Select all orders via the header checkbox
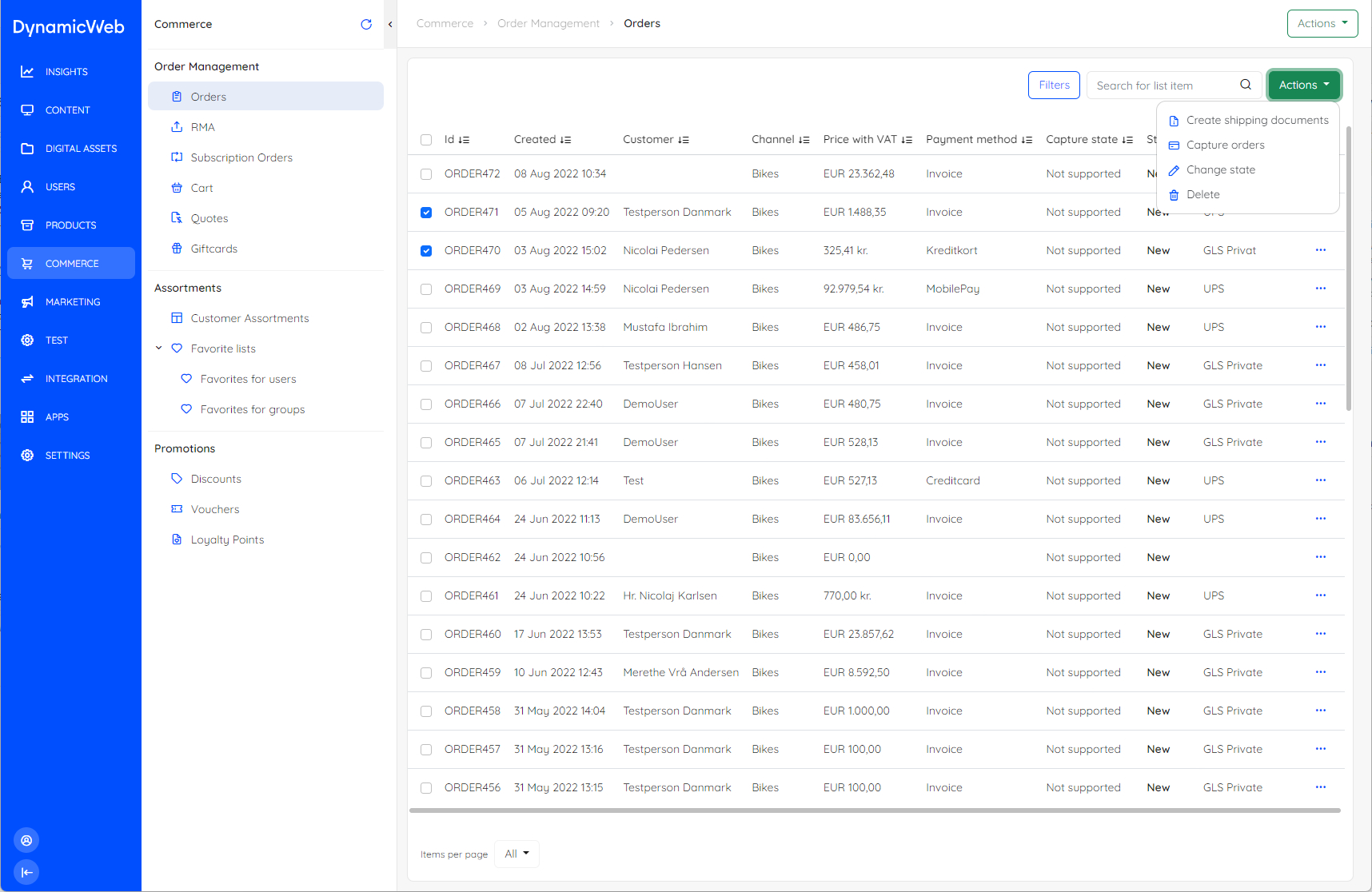 426,140
